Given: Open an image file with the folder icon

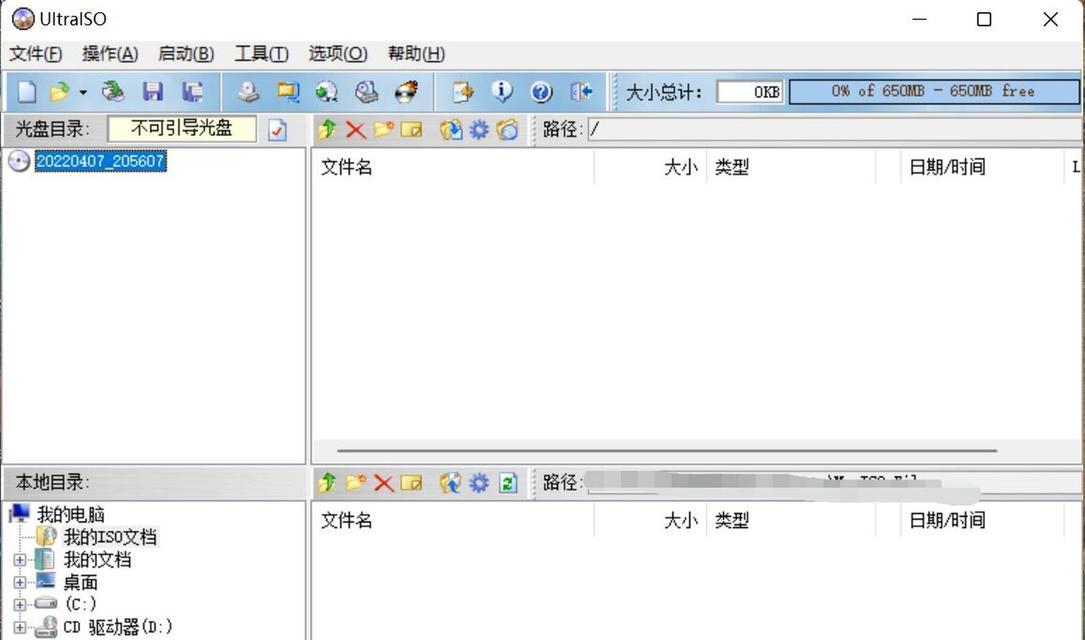Looking at the screenshot, I should click(60, 91).
